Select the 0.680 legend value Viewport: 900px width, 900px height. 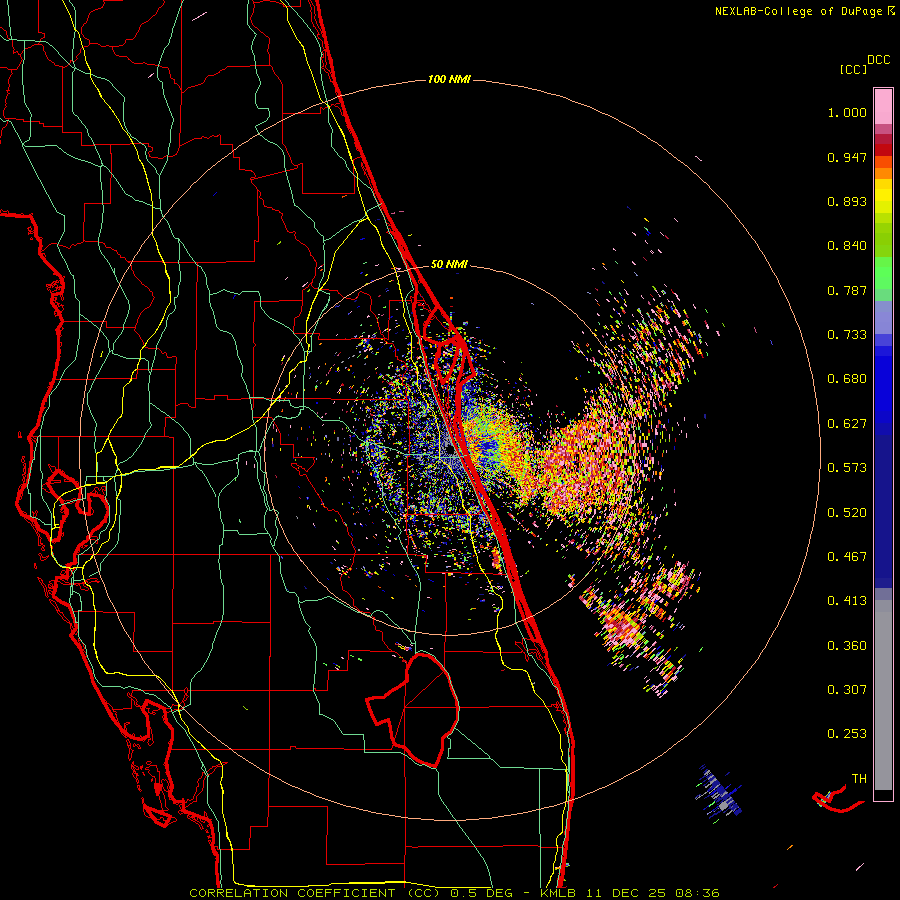(847, 379)
